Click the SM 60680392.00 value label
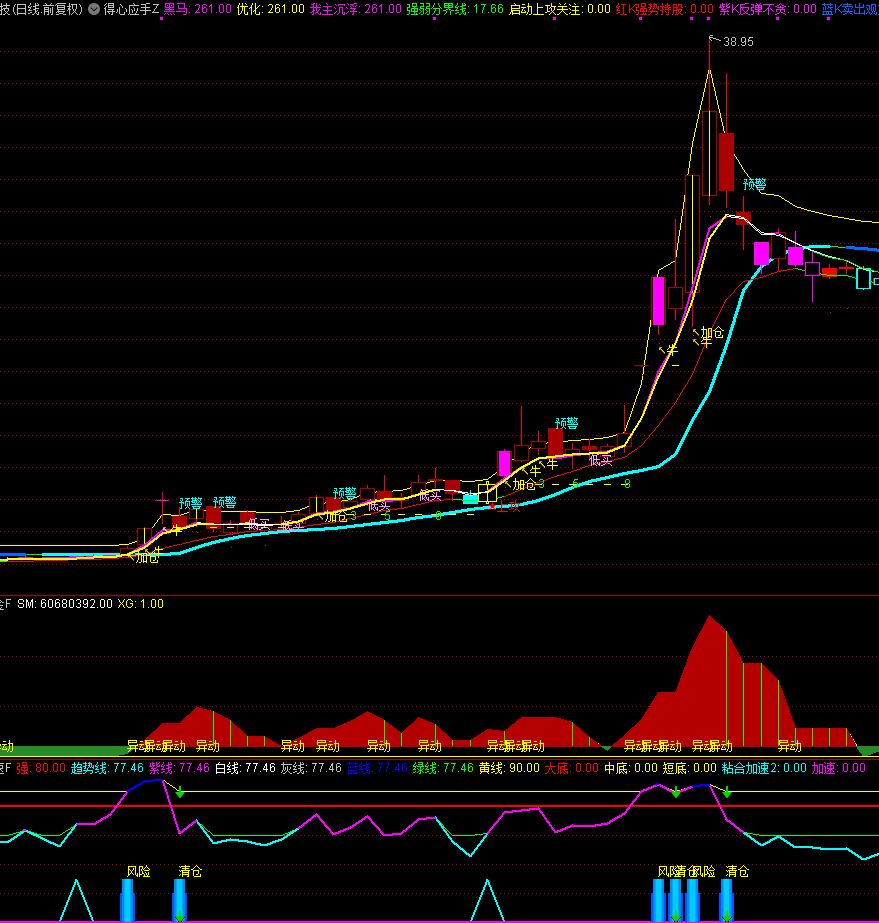Screen dimensions: 879x923 [65, 604]
